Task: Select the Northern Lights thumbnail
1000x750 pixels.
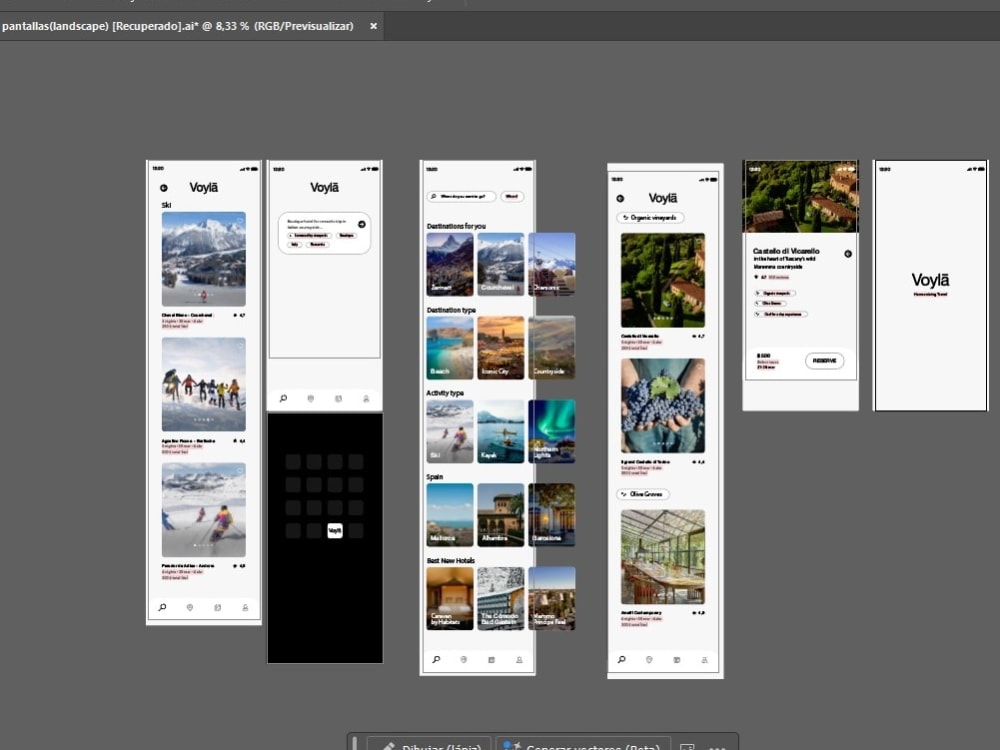Action: click(552, 431)
